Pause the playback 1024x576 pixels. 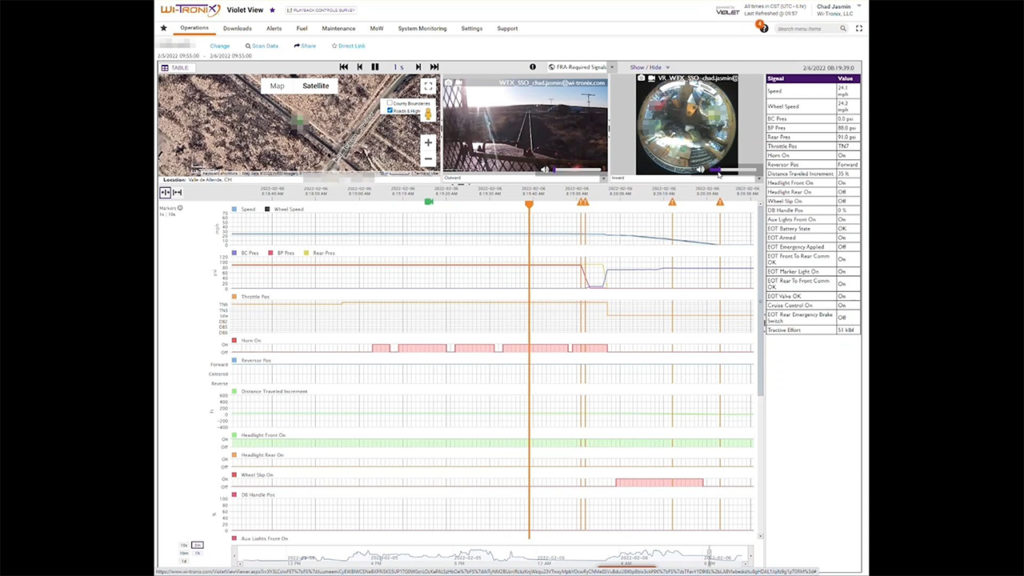375,67
